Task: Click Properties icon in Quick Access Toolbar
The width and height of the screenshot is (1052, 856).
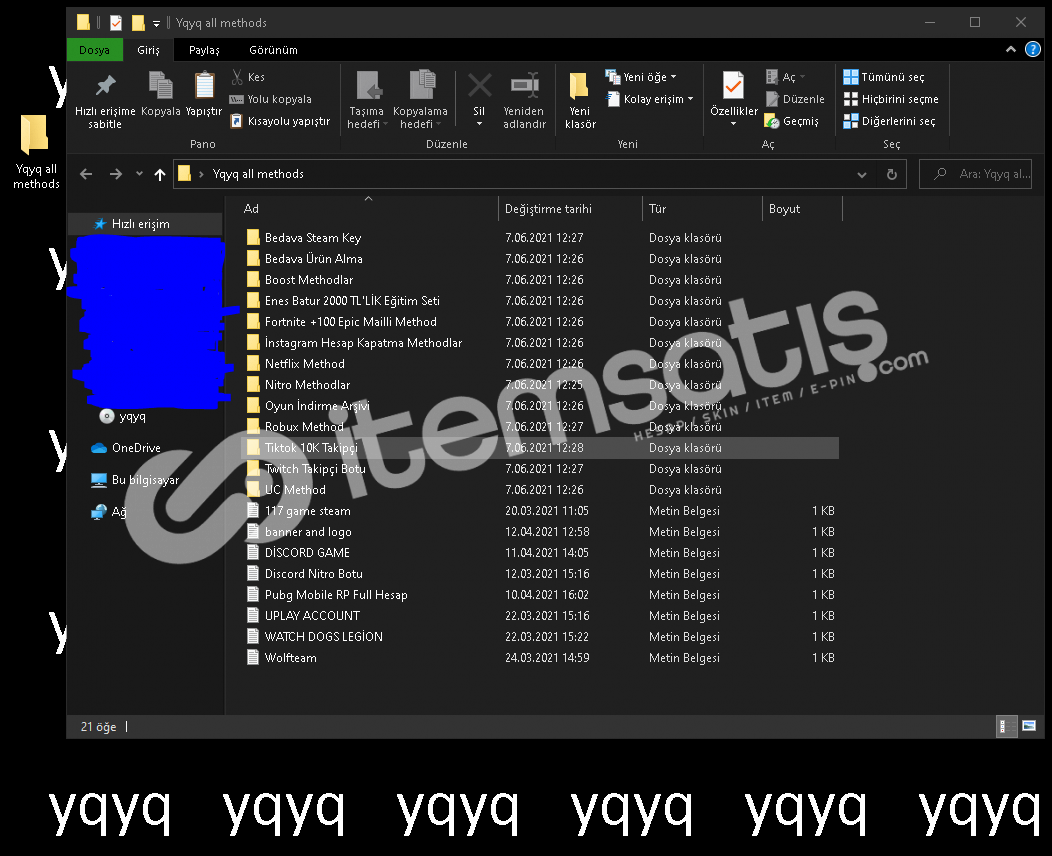Action: [116, 23]
